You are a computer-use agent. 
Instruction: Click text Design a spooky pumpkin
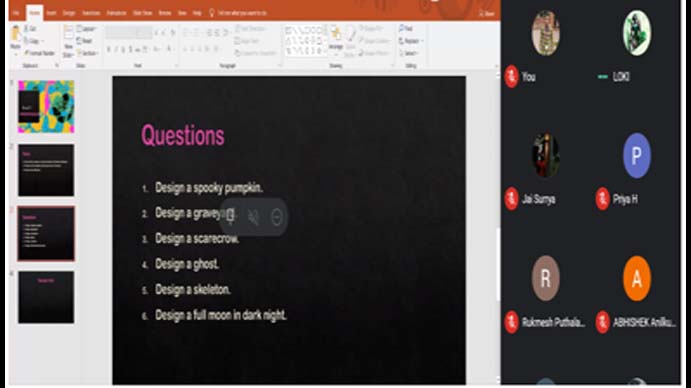tap(209, 188)
